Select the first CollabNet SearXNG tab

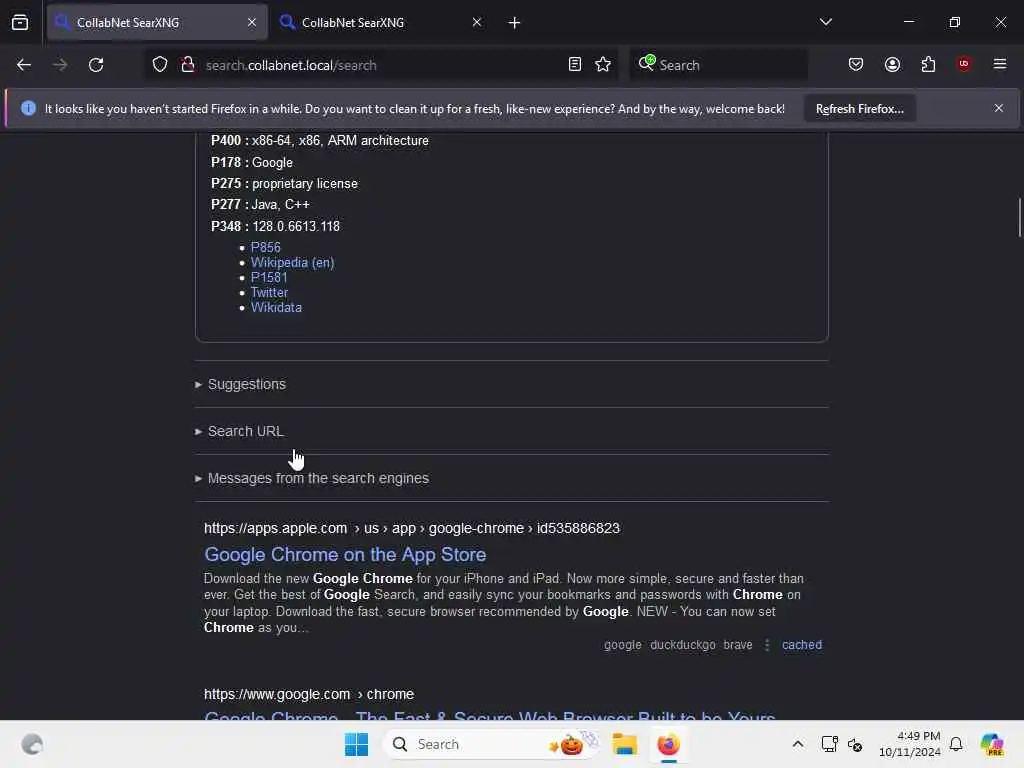(157, 23)
